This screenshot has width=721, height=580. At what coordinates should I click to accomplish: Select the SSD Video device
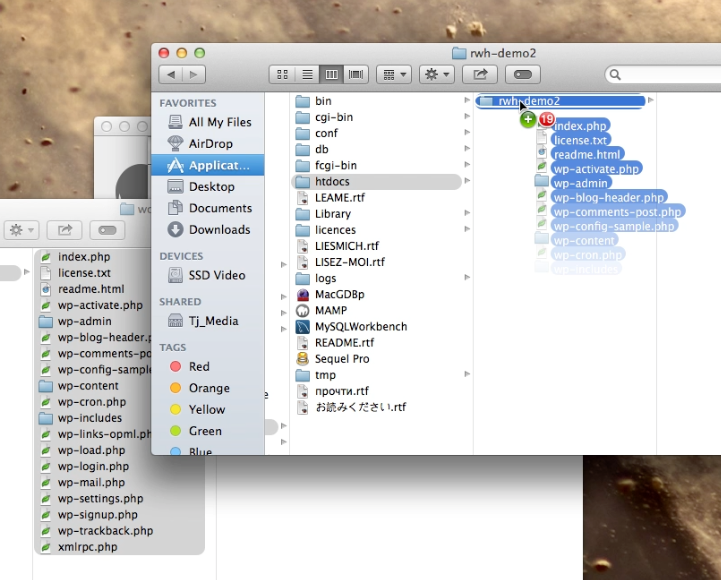(x=217, y=276)
